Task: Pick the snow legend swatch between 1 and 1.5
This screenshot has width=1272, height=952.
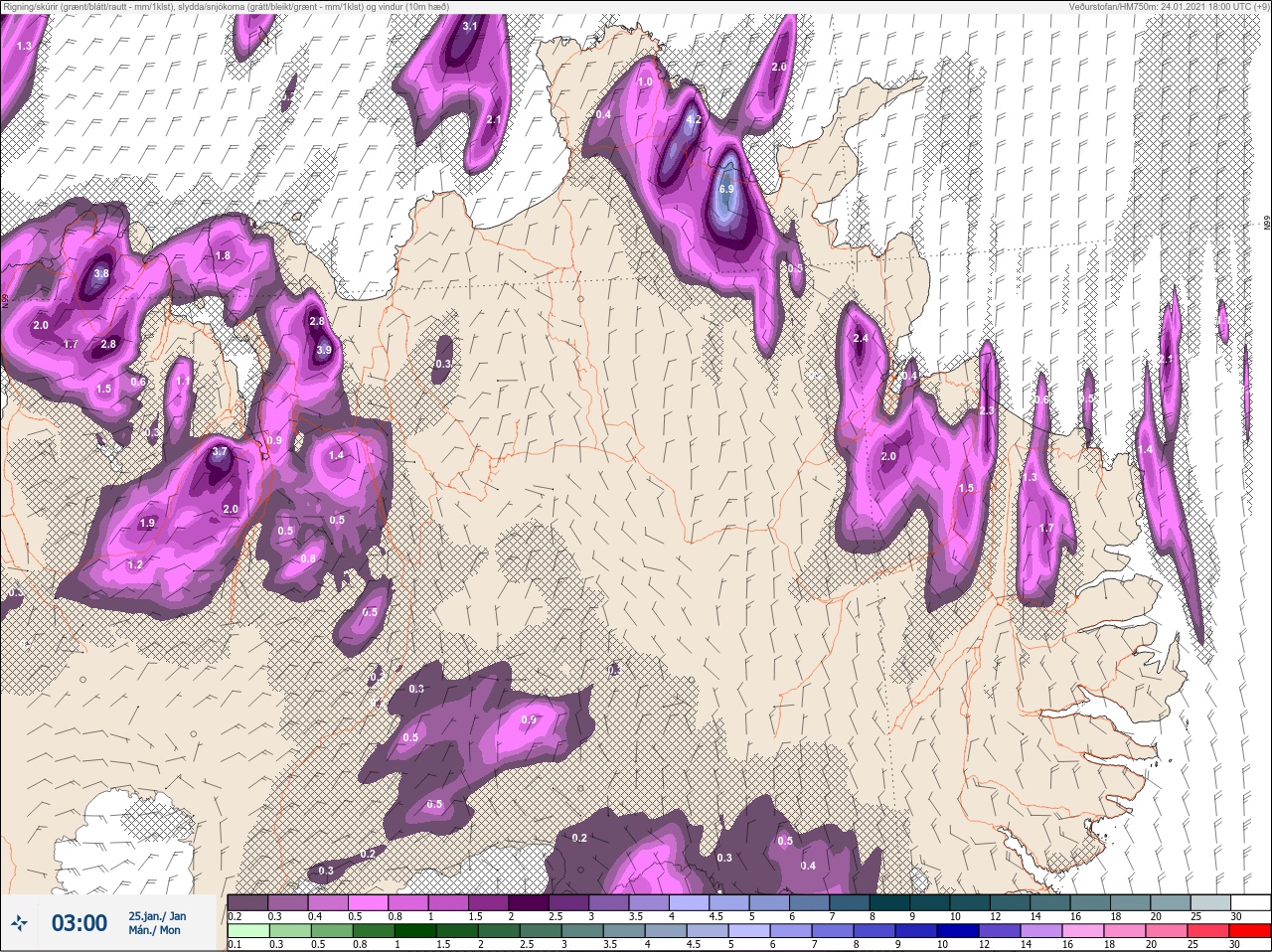Action: [449, 902]
